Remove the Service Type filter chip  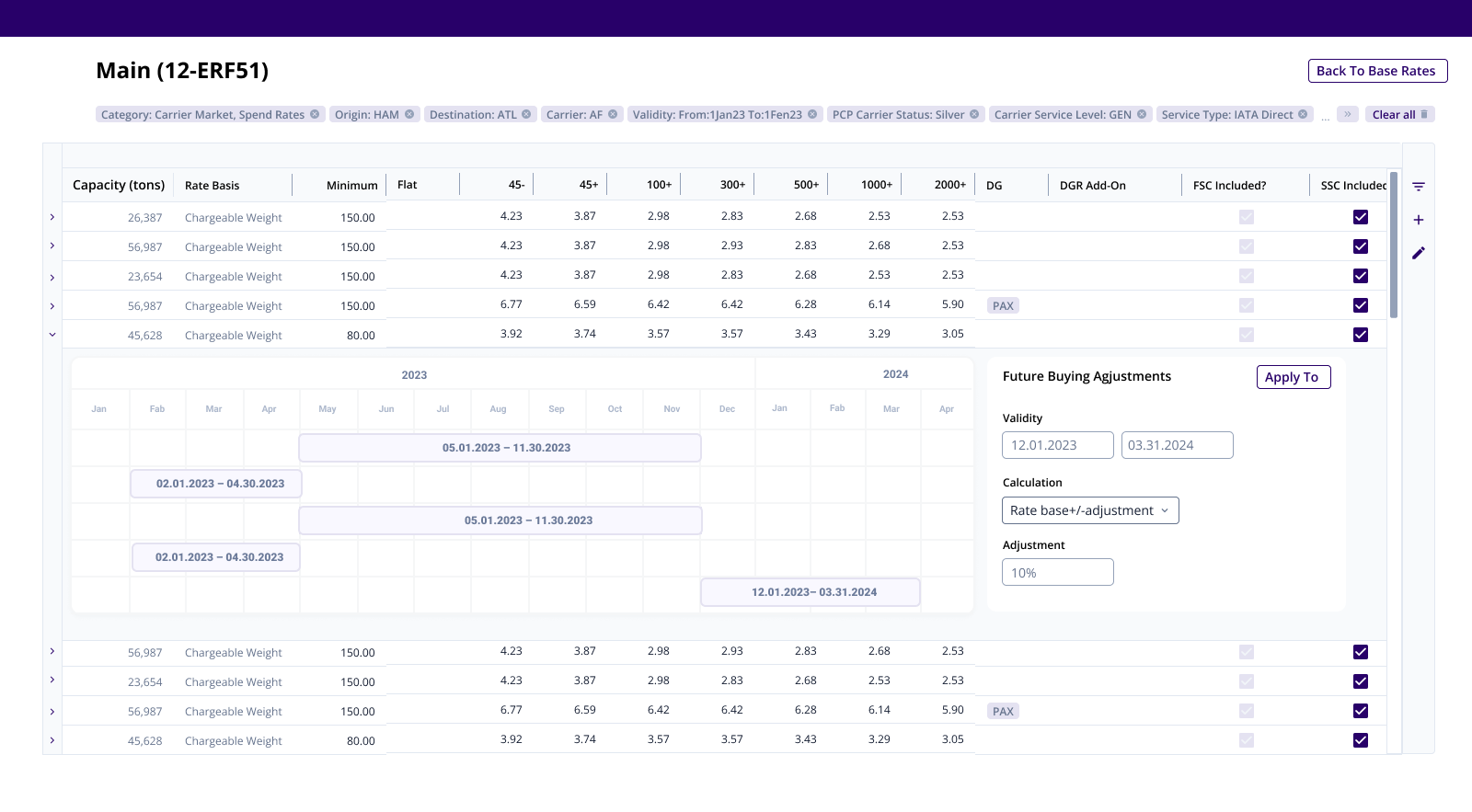1303,114
